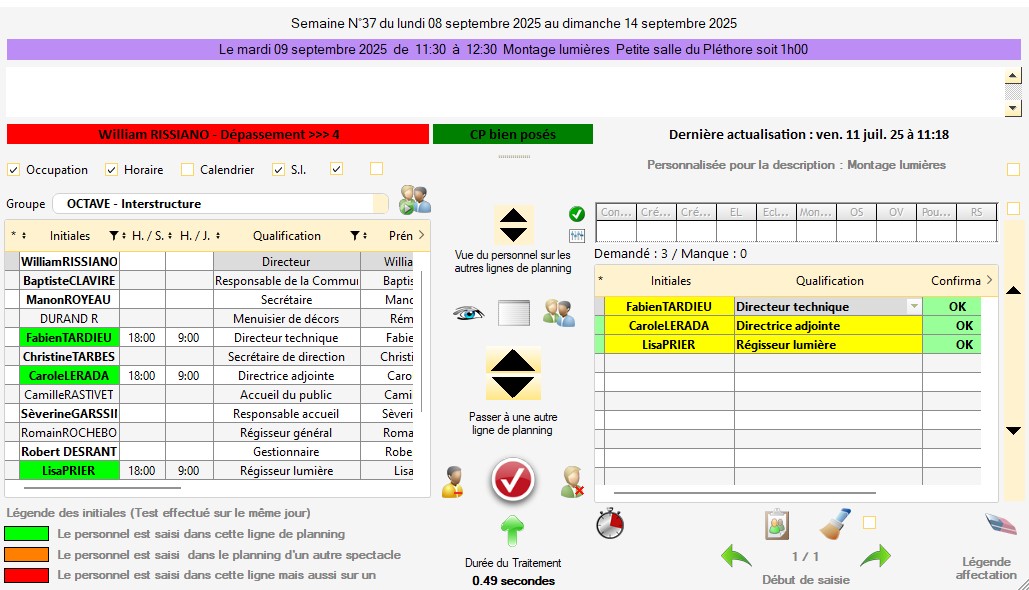Click the eye icon to view personnel
Screen dimensions: 1029x590
tap(467, 313)
